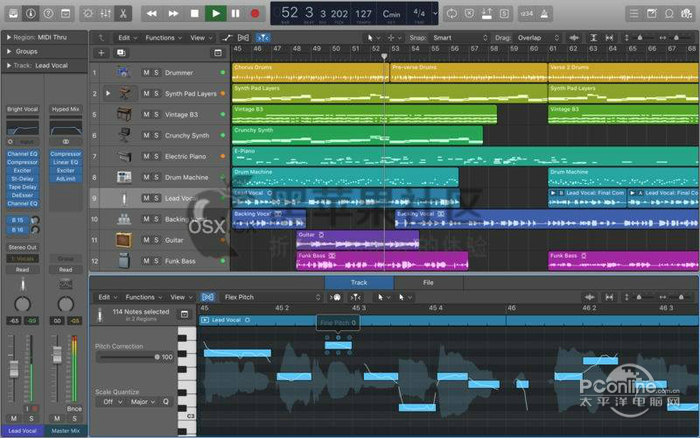Viewport: 700px width, 438px height.
Task: Solo the Electric Piano track
Action: pos(157,156)
